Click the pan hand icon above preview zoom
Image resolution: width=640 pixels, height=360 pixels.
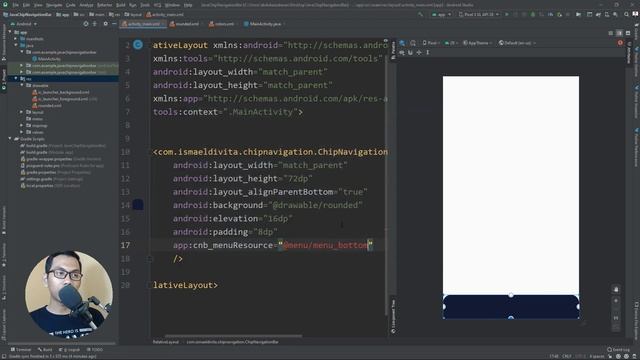coord(616,289)
